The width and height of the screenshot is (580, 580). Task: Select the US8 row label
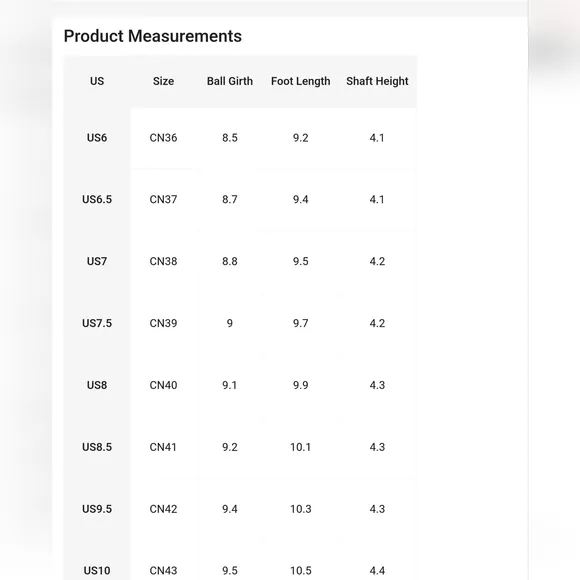click(x=97, y=385)
